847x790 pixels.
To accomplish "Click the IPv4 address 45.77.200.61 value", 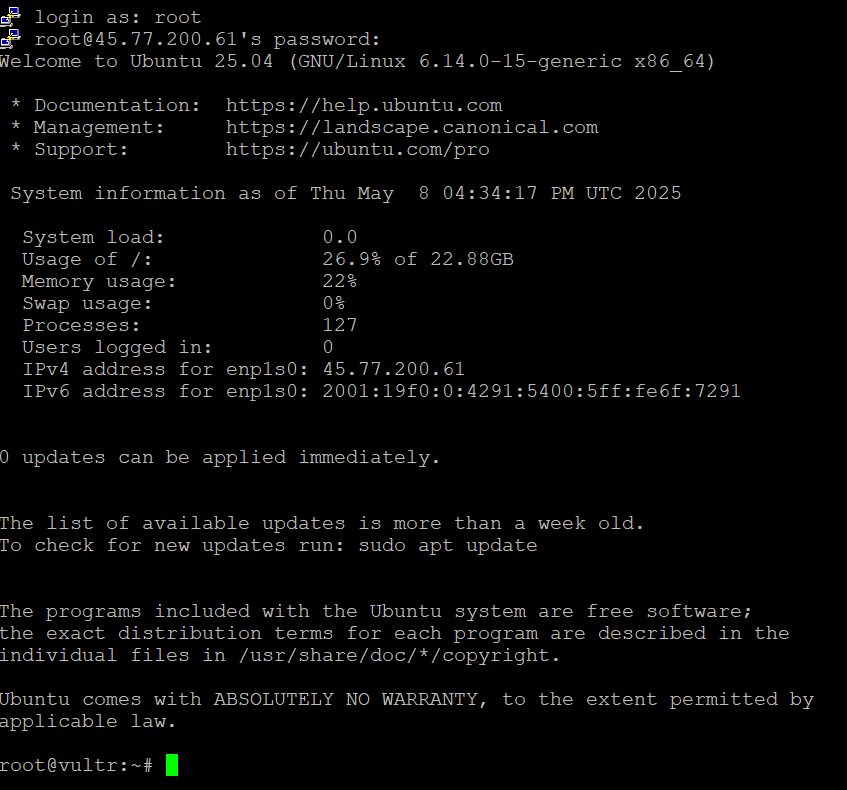I will 394,369.
